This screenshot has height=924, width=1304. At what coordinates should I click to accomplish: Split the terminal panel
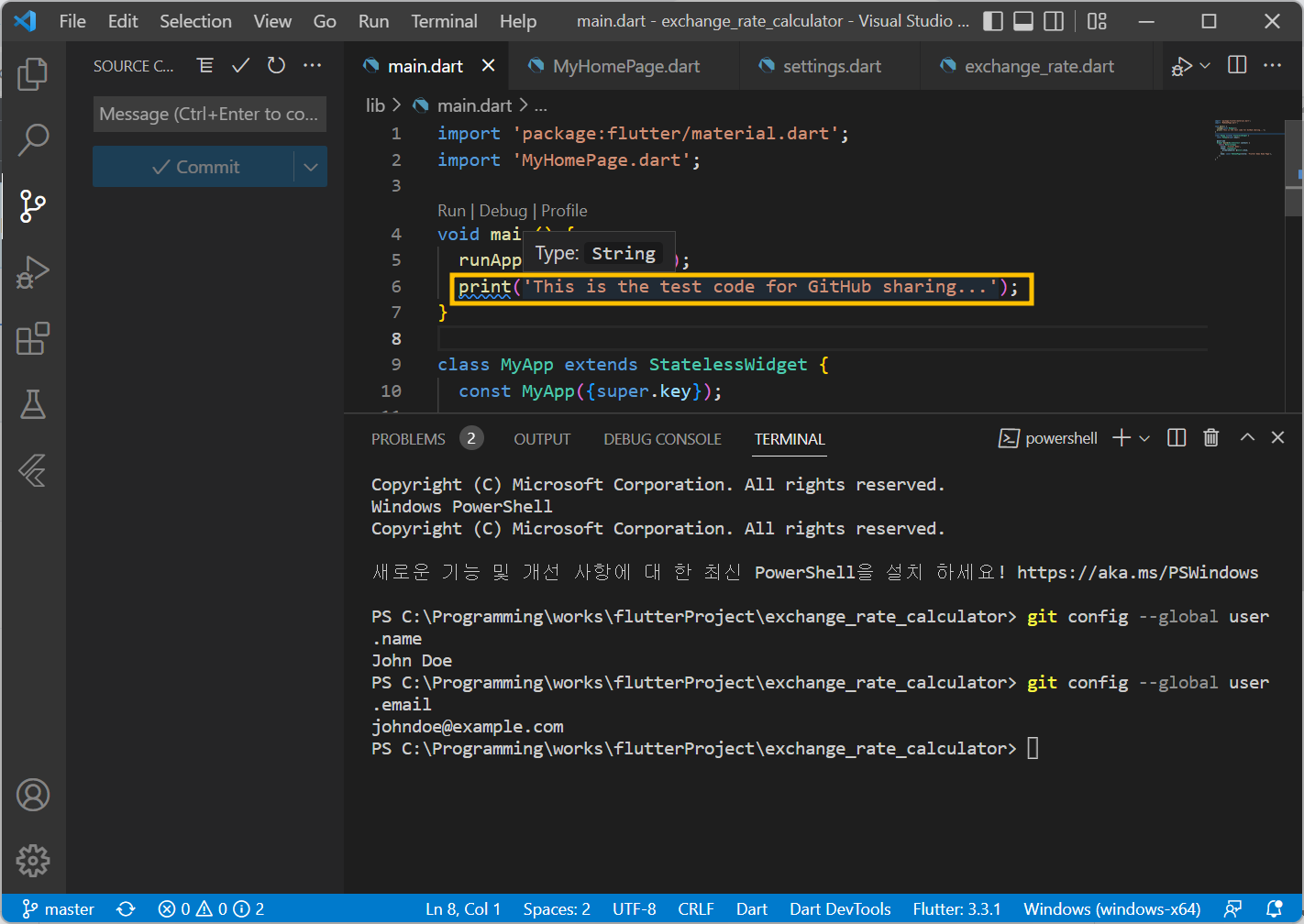coord(1177,438)
